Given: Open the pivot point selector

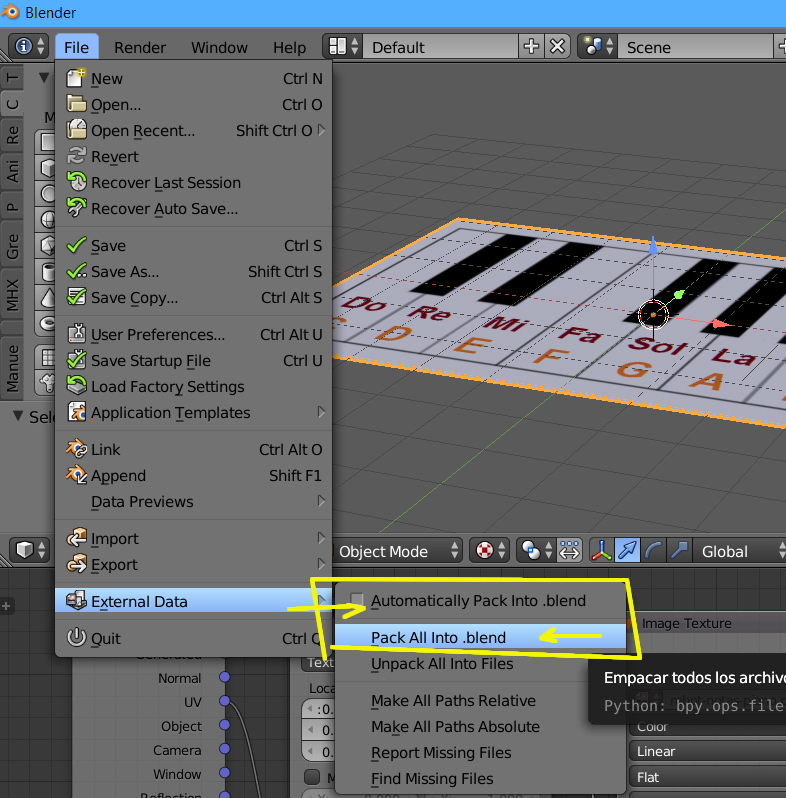Looking at the screenshot, I should click(x=536, y=551).
